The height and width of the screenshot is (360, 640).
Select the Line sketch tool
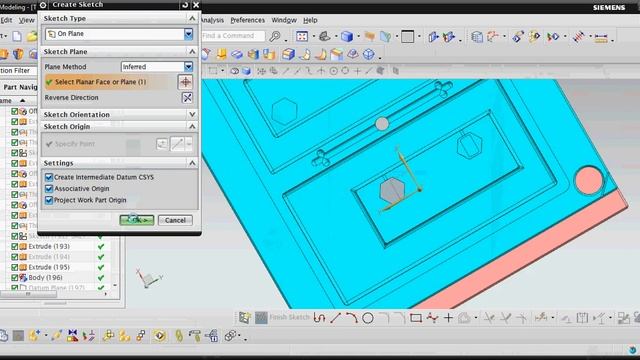click(336, 318)
